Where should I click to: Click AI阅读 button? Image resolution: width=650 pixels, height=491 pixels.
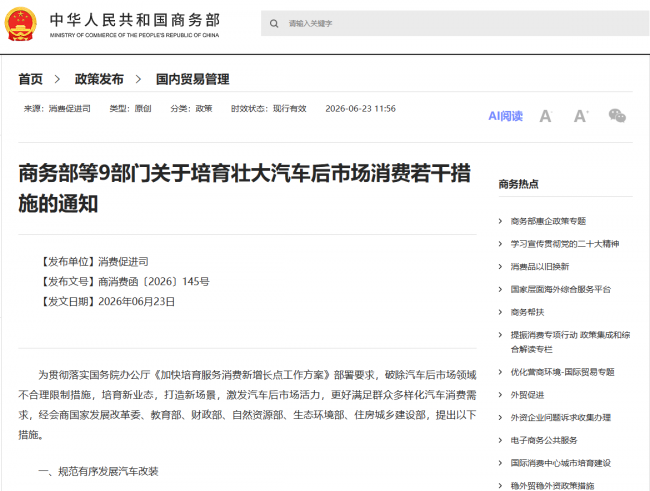point(505,116)
